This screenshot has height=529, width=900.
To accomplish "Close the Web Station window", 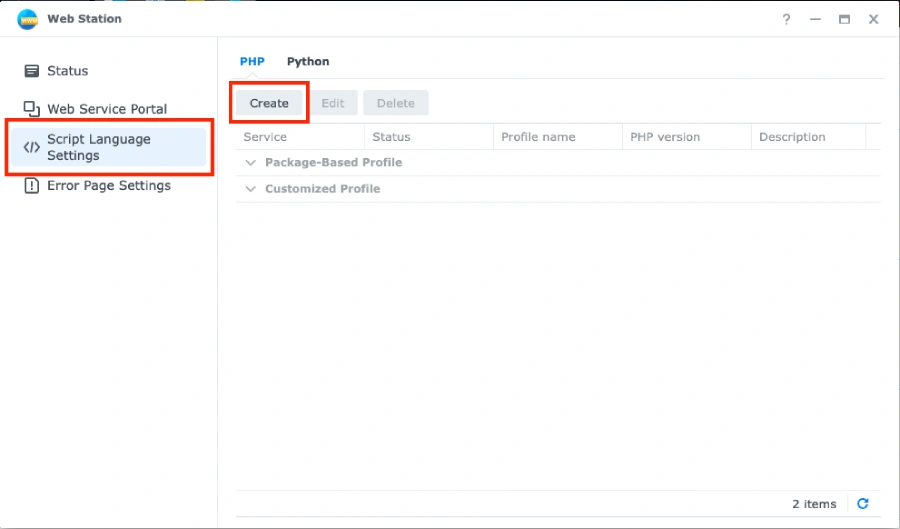I will (874, 20).
